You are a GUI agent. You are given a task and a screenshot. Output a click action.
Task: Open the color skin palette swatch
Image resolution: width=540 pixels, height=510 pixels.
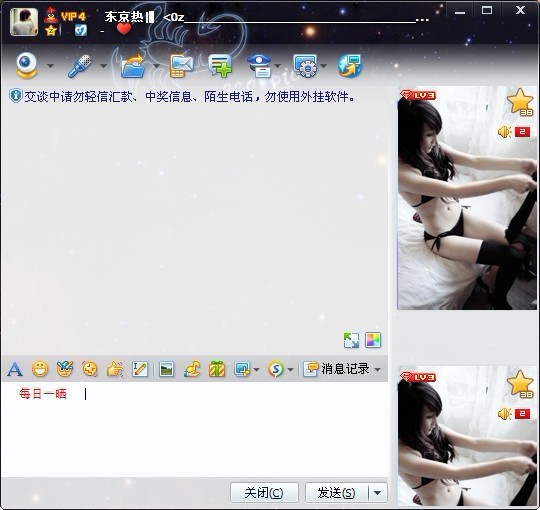(x=373, y=340)
